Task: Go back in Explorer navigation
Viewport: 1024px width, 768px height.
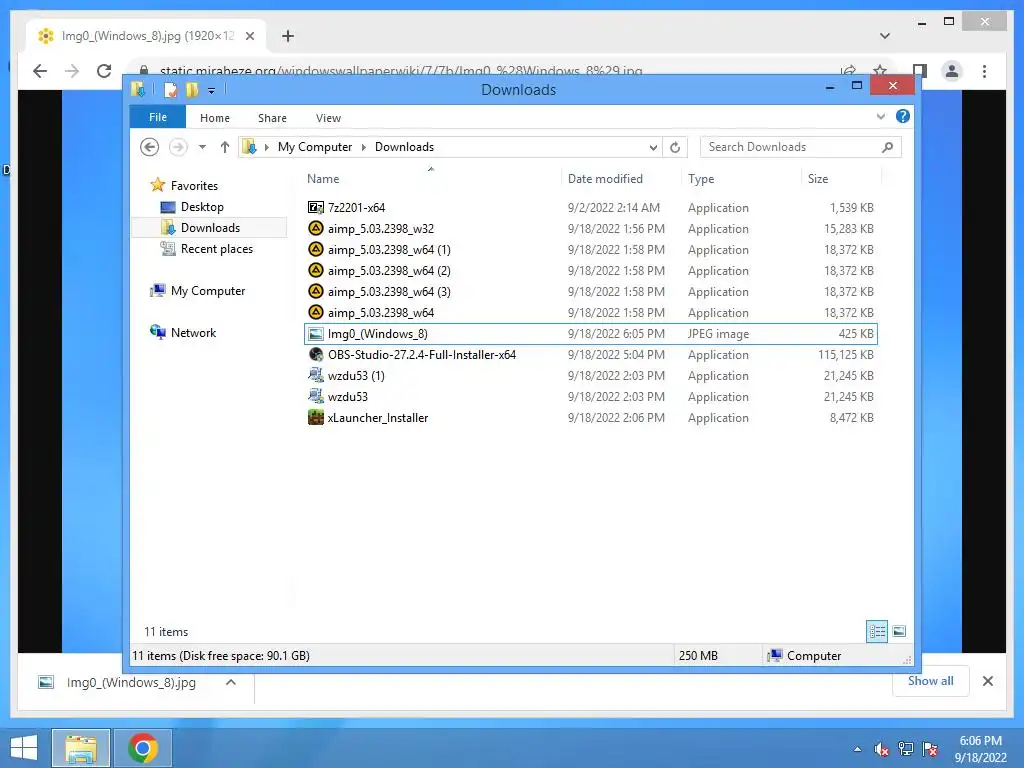Action: click(x=150, y=147)
